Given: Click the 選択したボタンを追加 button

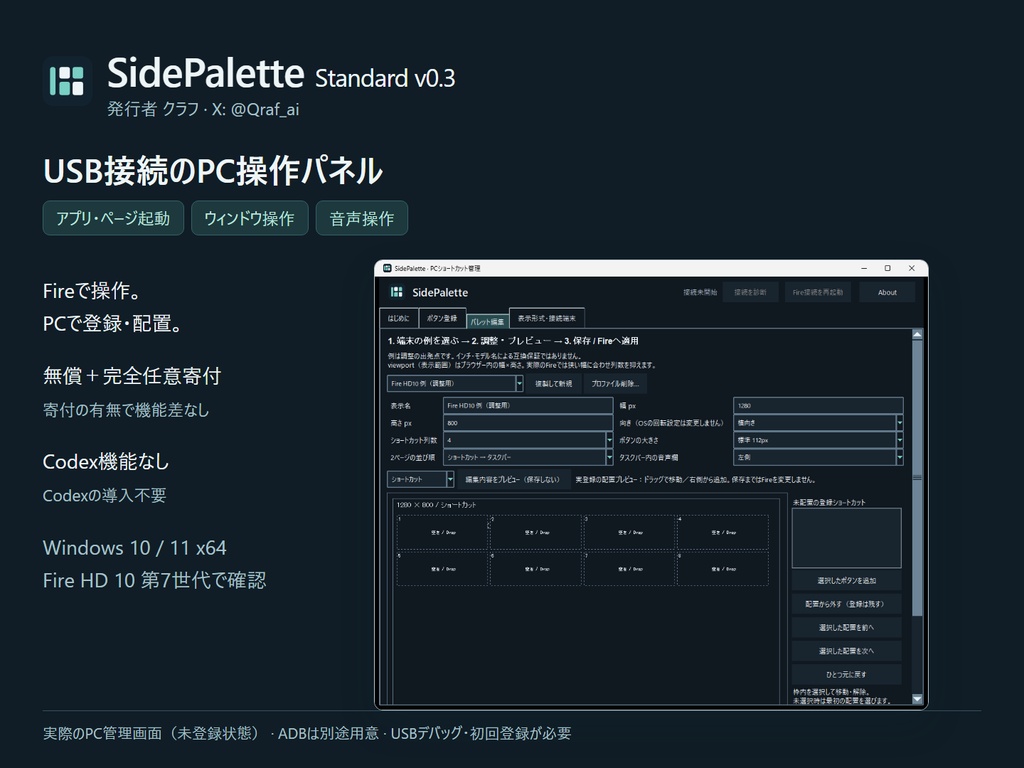Looking at the screenshot, I should [846, 580].
